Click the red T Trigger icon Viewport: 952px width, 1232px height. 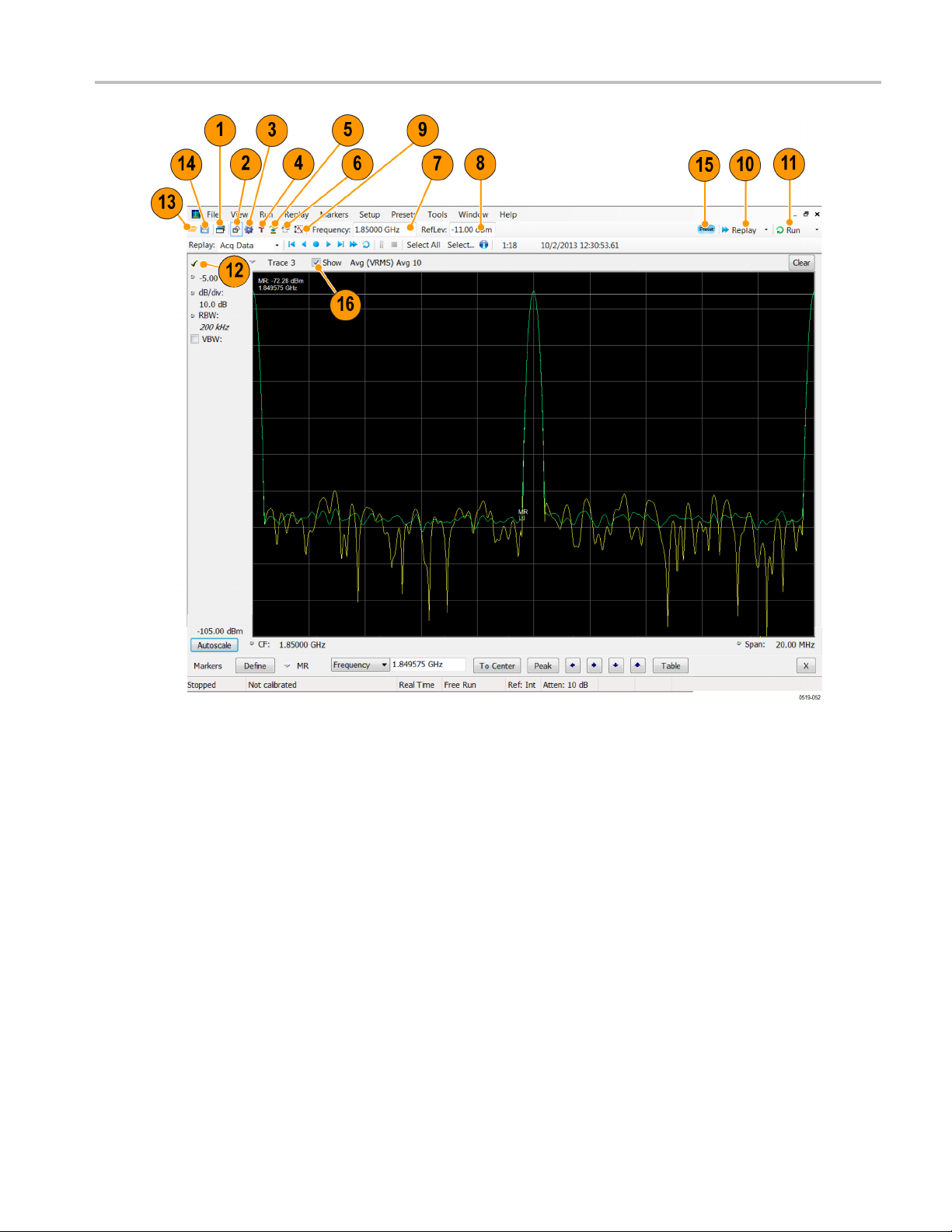[261, 229]
